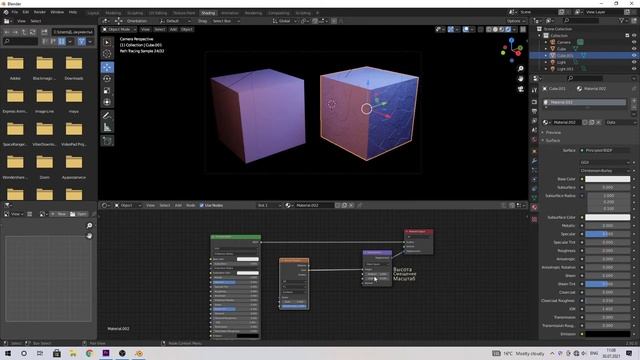Open Node menu in node editor header
Image resolution: width=640 pixels, height=360 pixels.
[190, 205]
